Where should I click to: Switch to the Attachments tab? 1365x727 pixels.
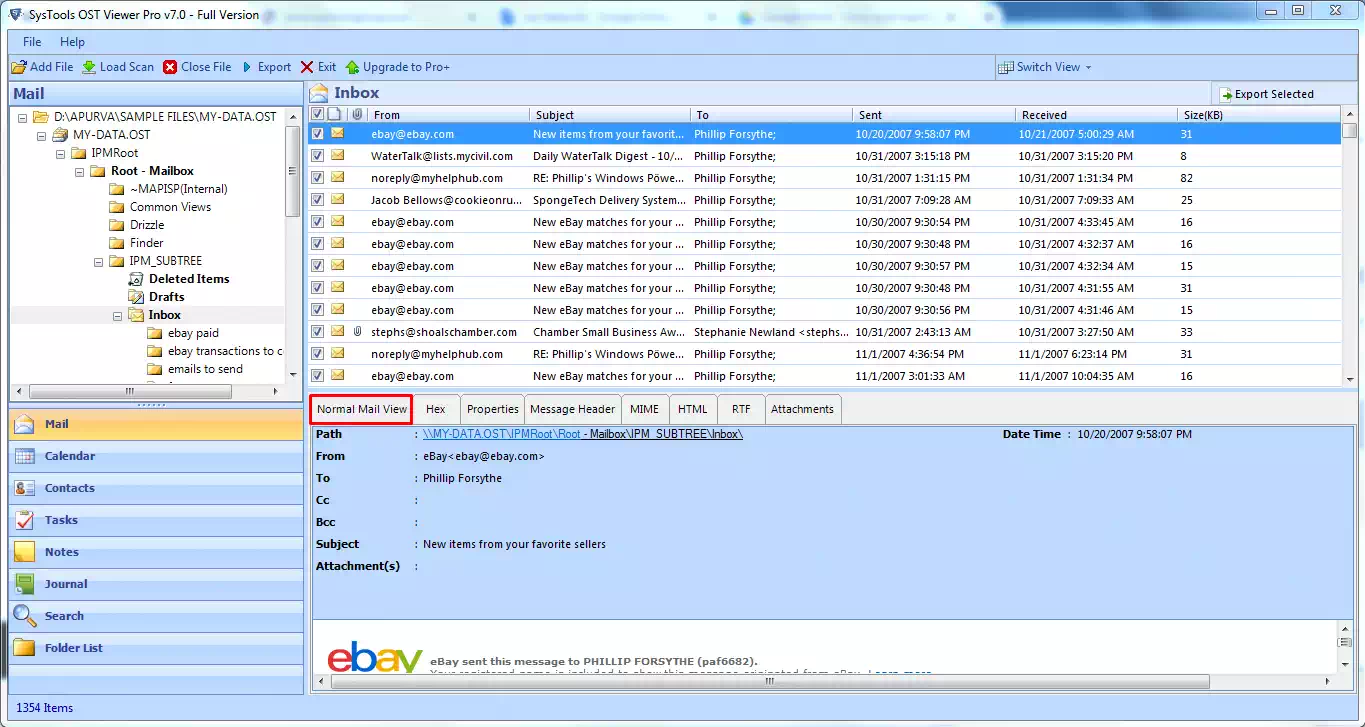pos(802,409)
